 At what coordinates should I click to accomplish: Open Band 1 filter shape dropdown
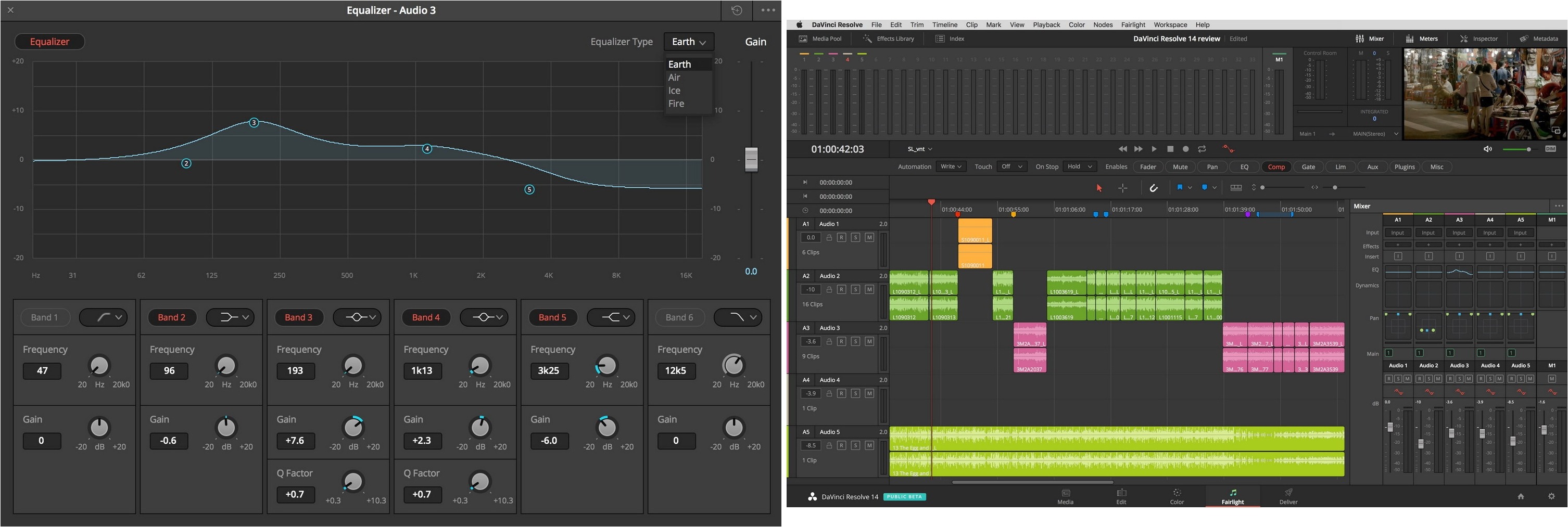pos(104,317)
